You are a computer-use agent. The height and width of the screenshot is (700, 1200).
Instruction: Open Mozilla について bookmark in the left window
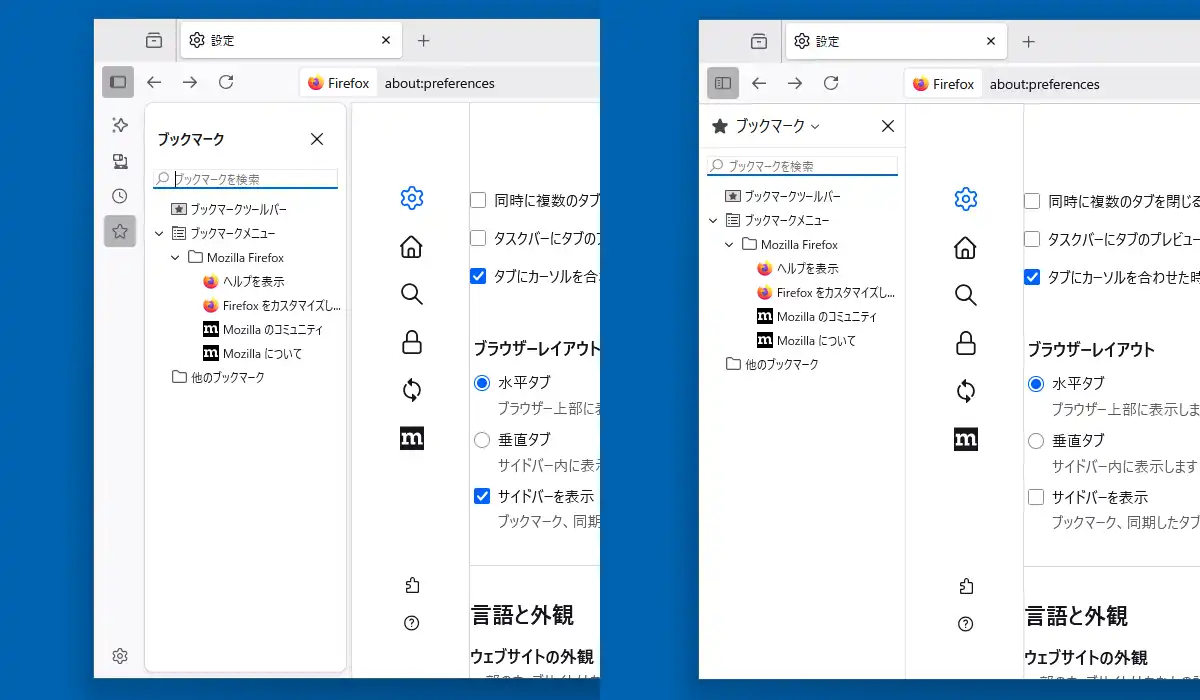tap(253, 353)
